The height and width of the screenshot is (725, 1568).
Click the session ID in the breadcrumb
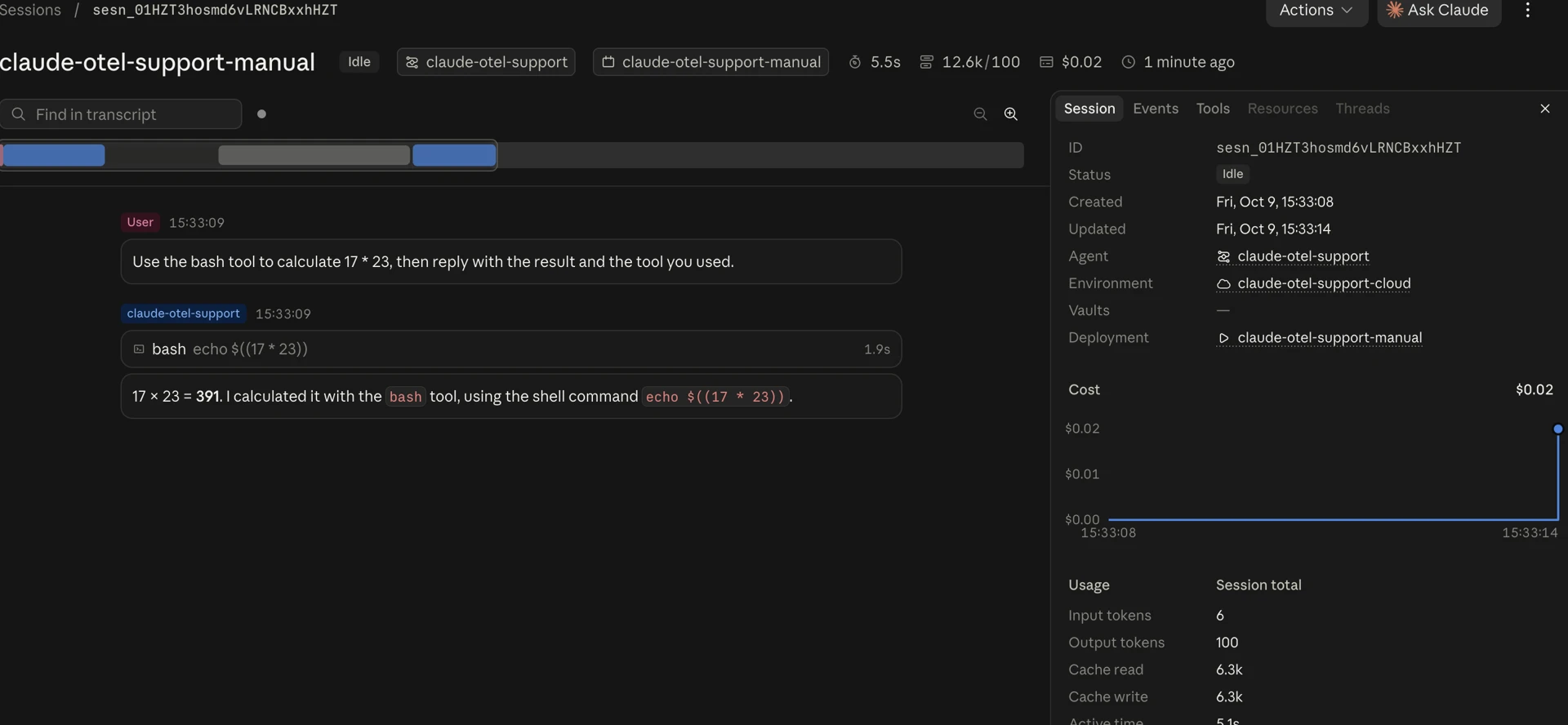coord(215,10)
